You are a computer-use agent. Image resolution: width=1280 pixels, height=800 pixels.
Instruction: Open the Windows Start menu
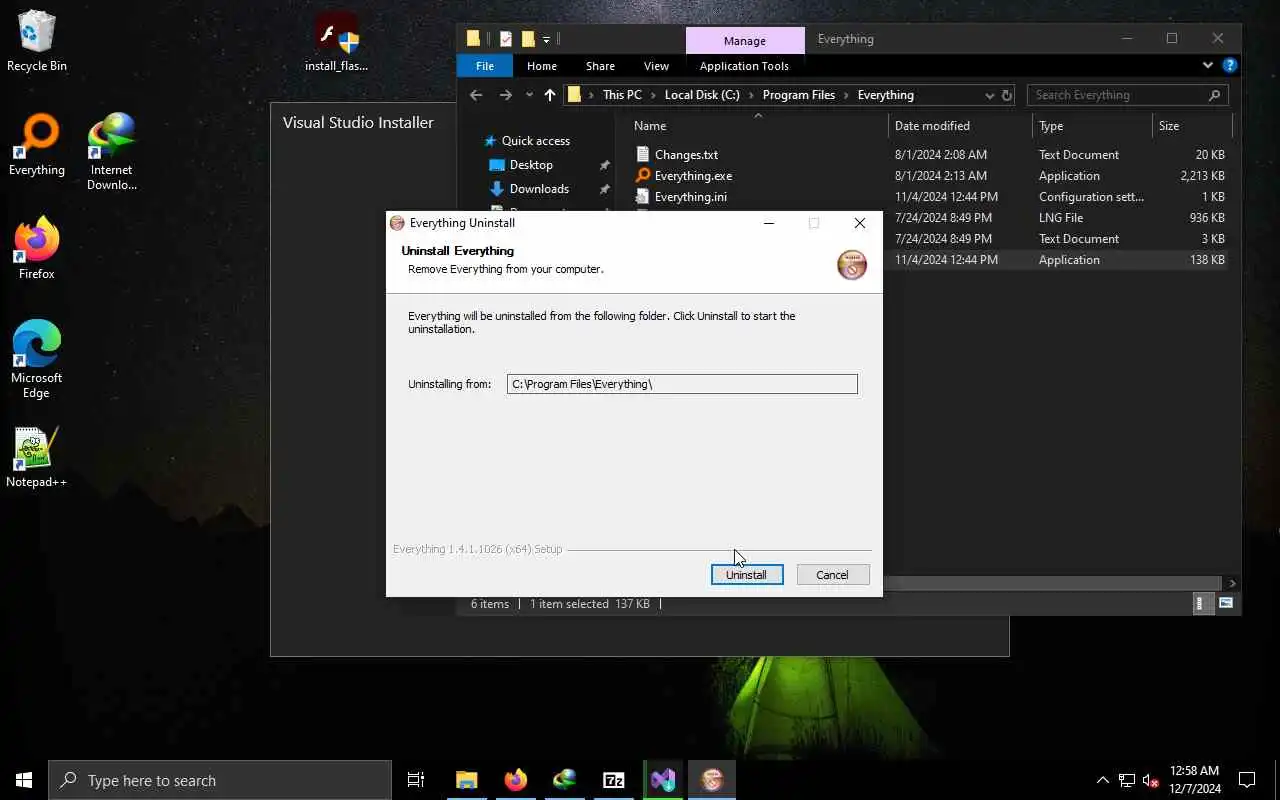[24, 780]
